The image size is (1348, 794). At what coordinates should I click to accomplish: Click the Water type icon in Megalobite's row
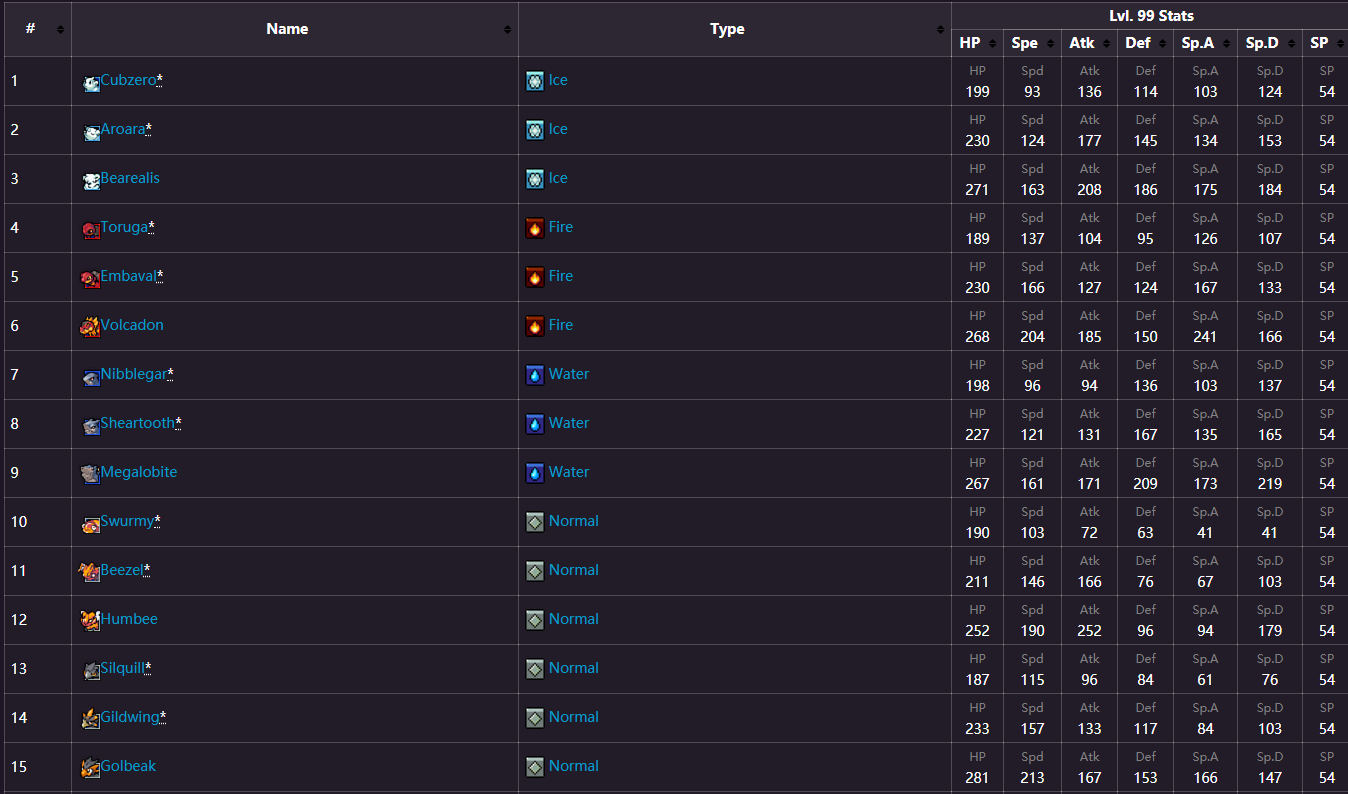coord(535,473)
